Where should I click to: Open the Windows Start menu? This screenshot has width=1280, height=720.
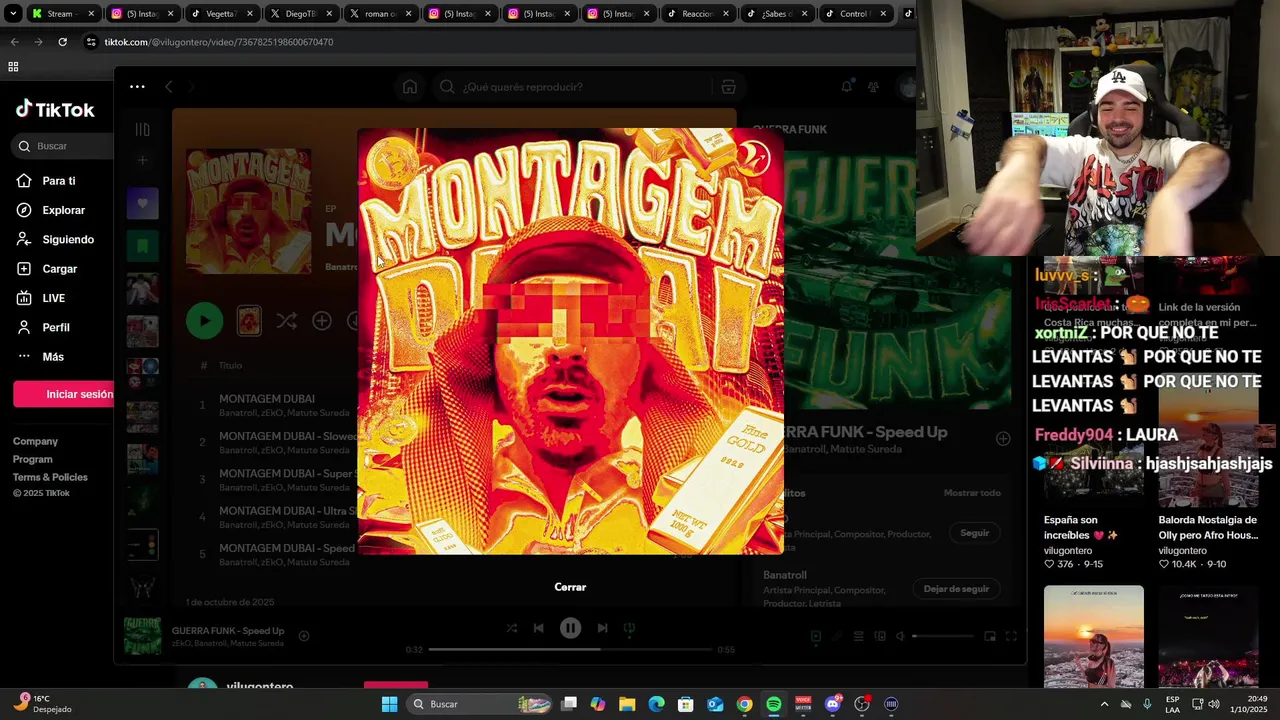pyautogui.click(x=389, y=704)
